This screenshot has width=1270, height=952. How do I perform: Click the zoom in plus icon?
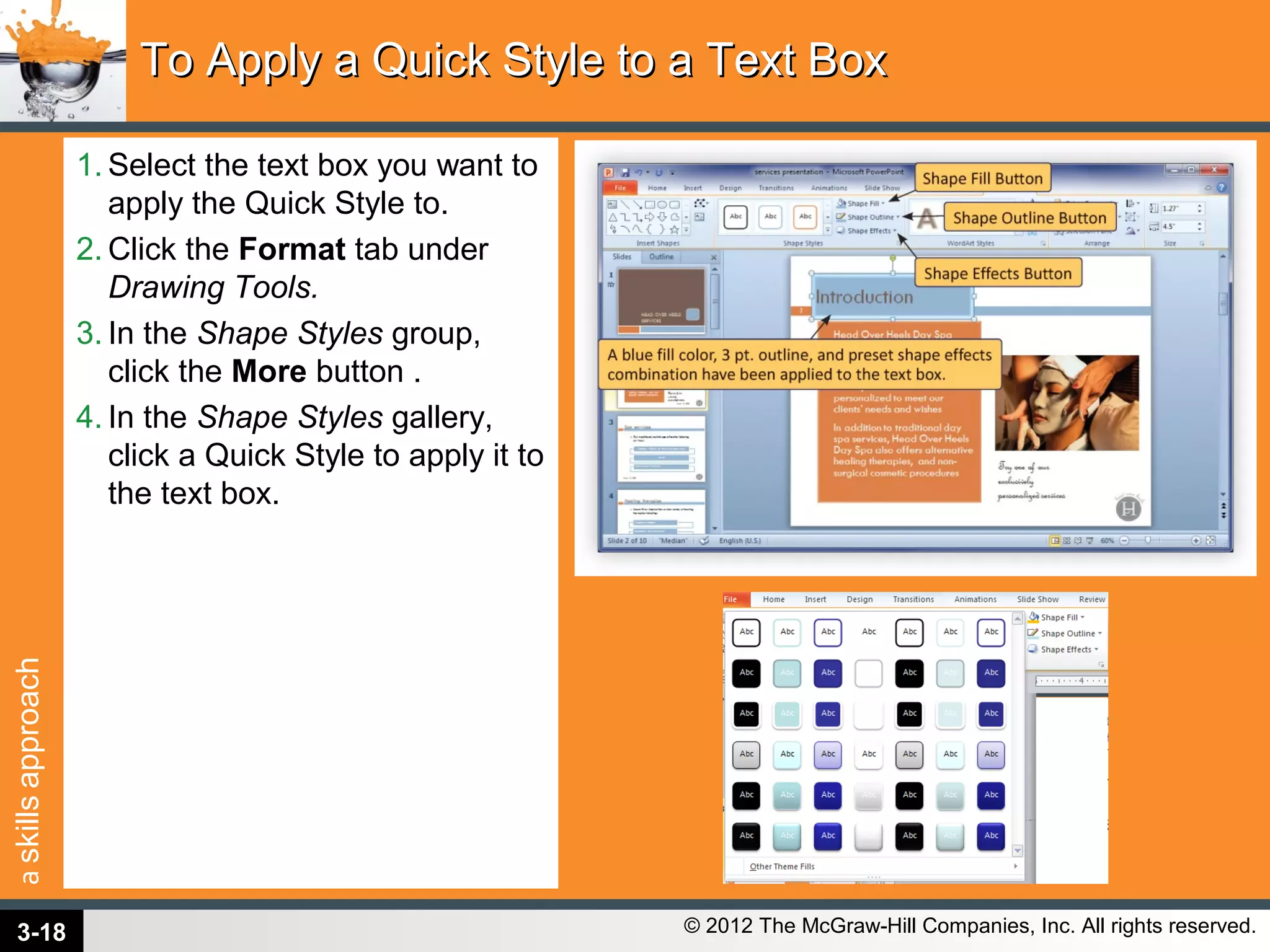(x=1196, y=540)
